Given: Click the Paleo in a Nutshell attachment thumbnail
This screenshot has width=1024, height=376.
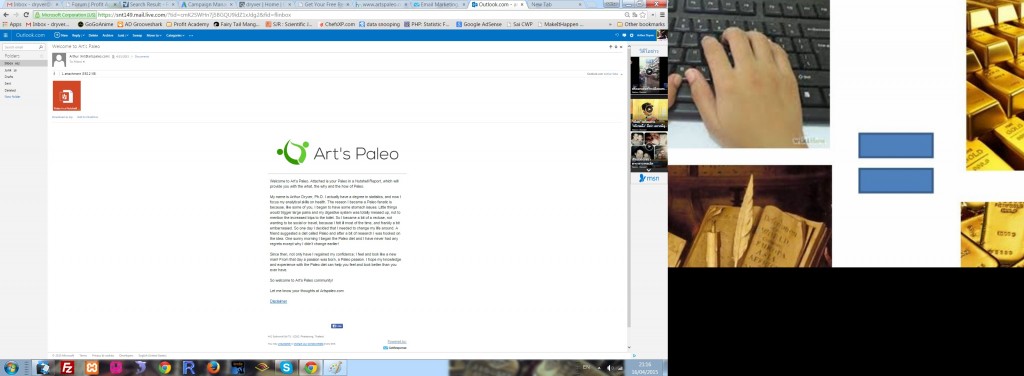Looking at the screenshot, I should (67, 96).
